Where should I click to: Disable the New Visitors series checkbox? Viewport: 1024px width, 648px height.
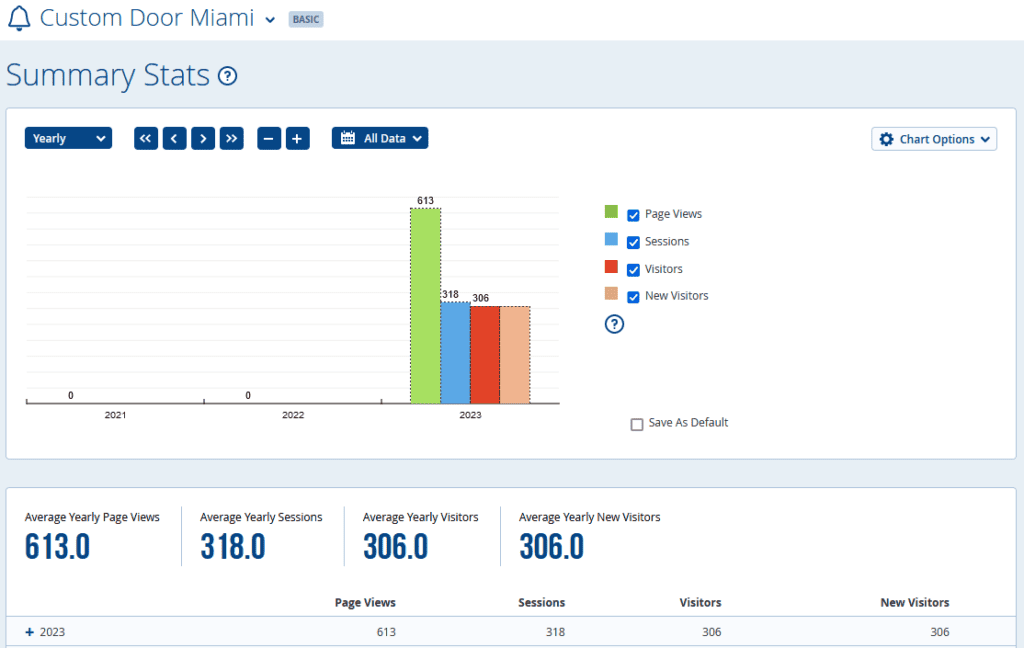[633, 296]
